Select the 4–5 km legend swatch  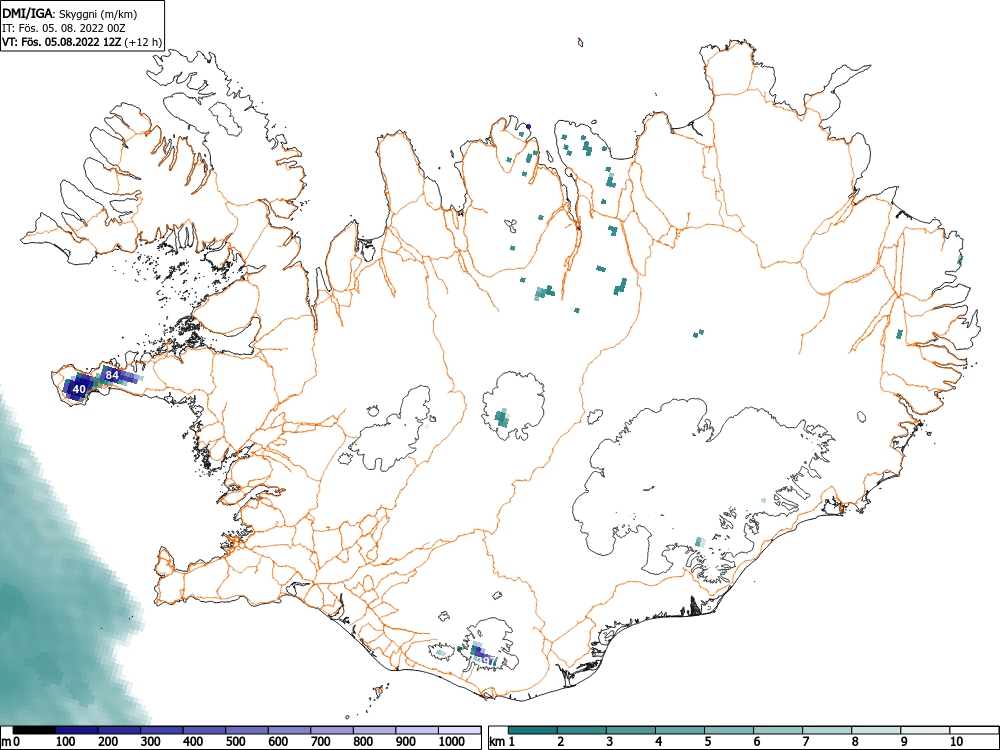point(680,730)
